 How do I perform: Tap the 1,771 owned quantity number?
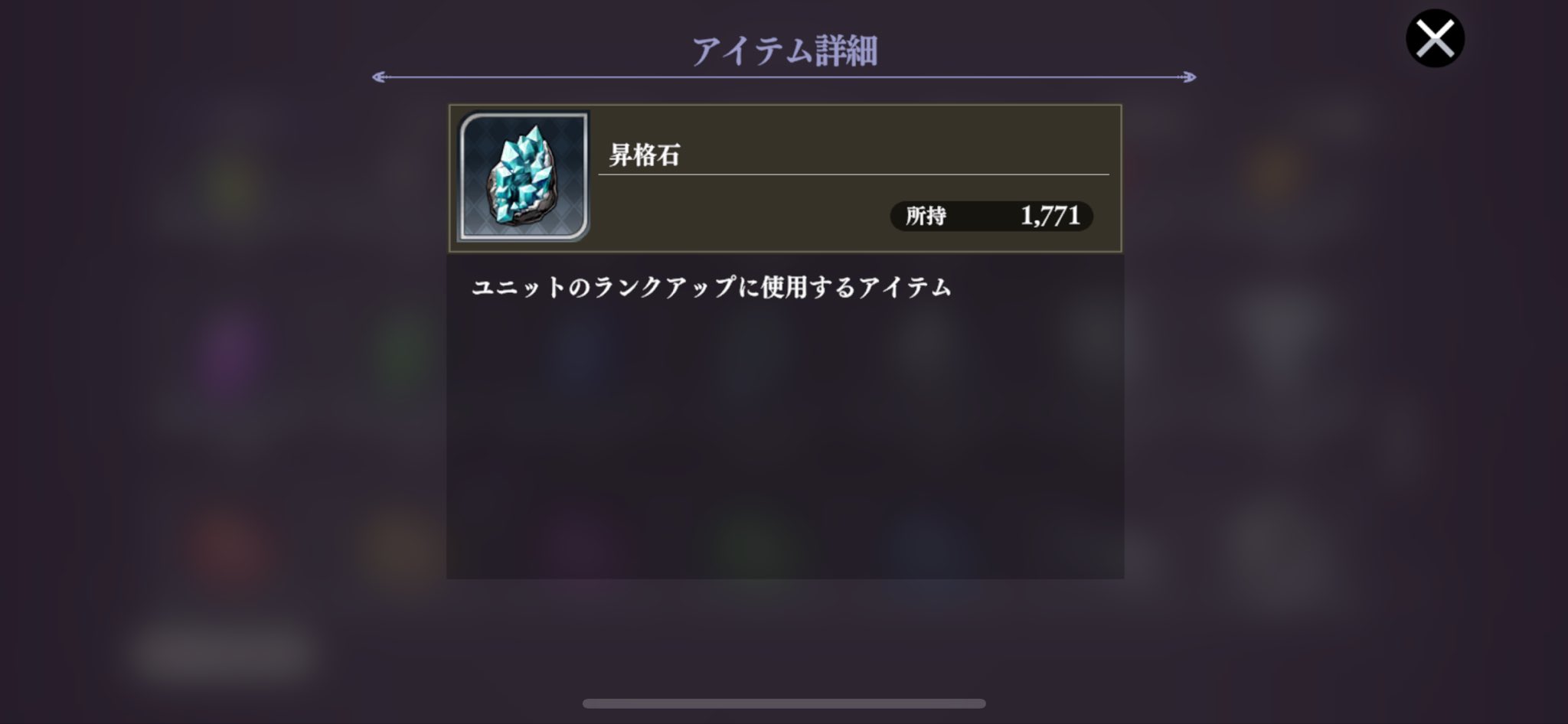tap(1050, 216)
